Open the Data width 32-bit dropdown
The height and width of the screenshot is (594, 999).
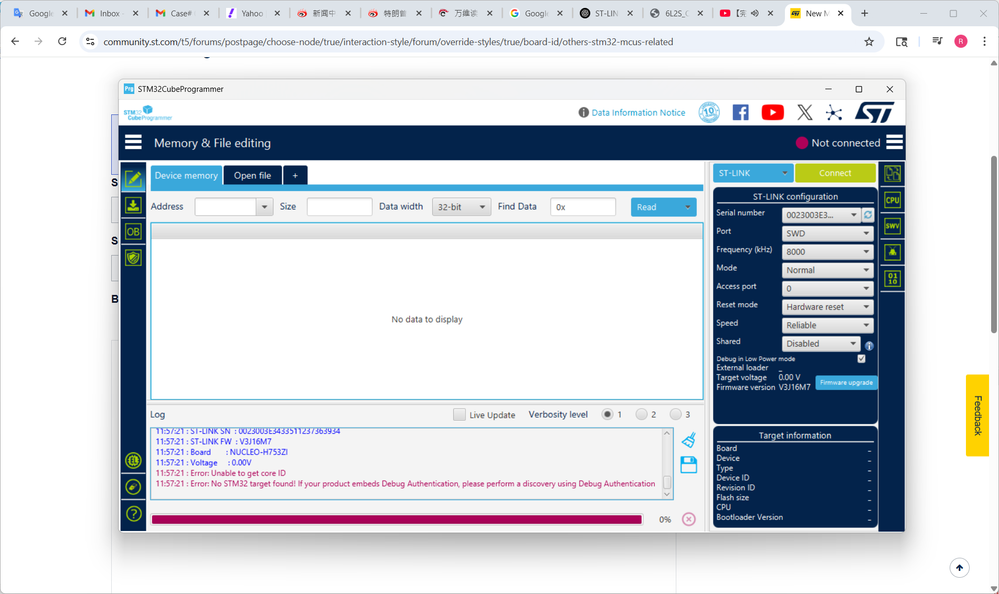pos(461,207)
